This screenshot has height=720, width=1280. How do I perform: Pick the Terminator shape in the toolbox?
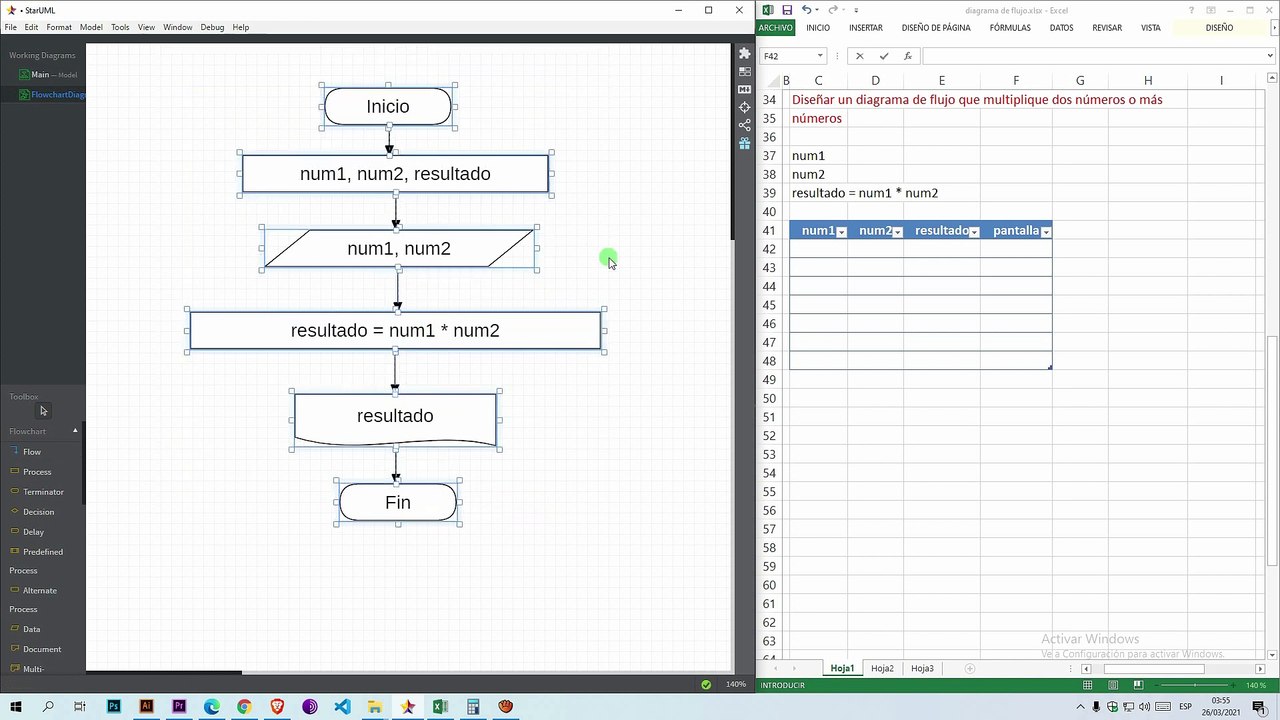click(x=43, y=492)
